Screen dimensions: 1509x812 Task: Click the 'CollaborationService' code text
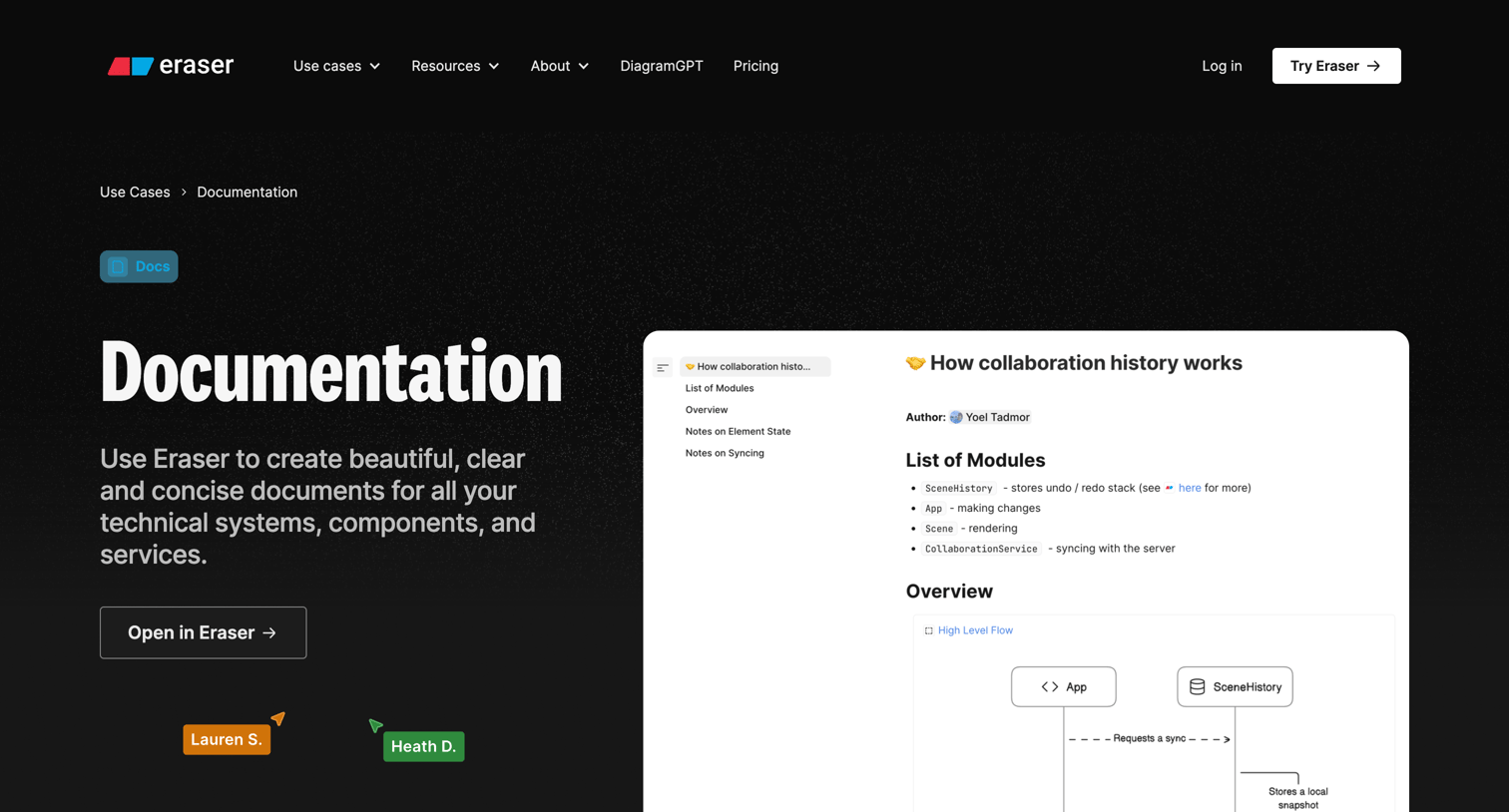[981, 549]
